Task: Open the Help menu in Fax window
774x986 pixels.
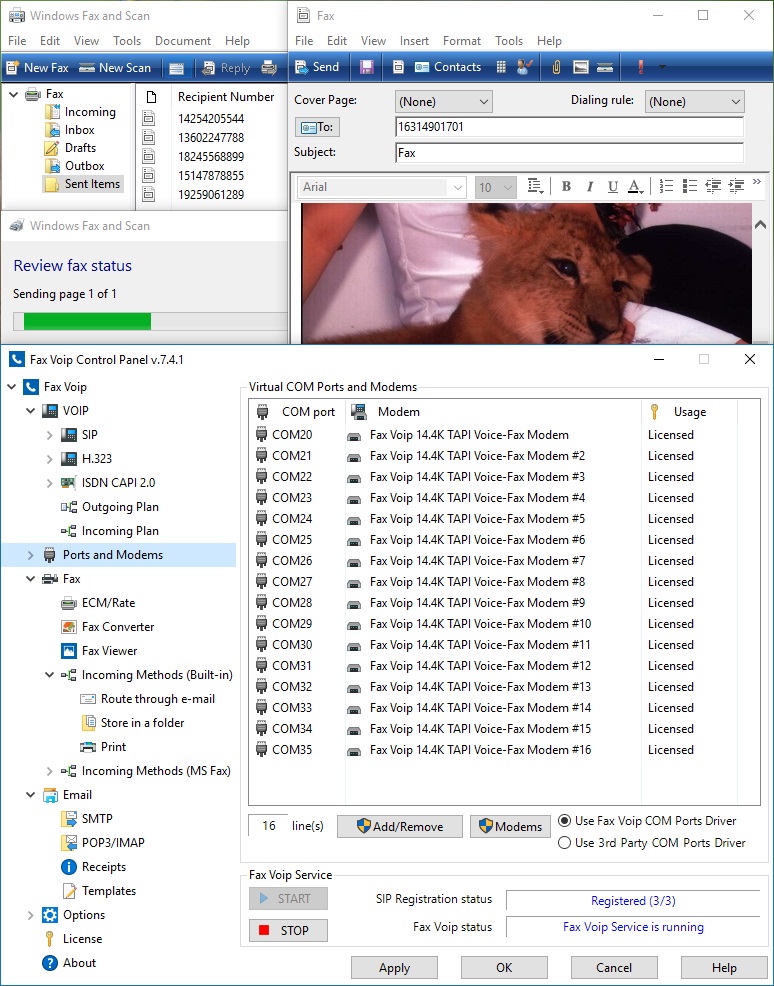Action: click(x=549, y=41)
